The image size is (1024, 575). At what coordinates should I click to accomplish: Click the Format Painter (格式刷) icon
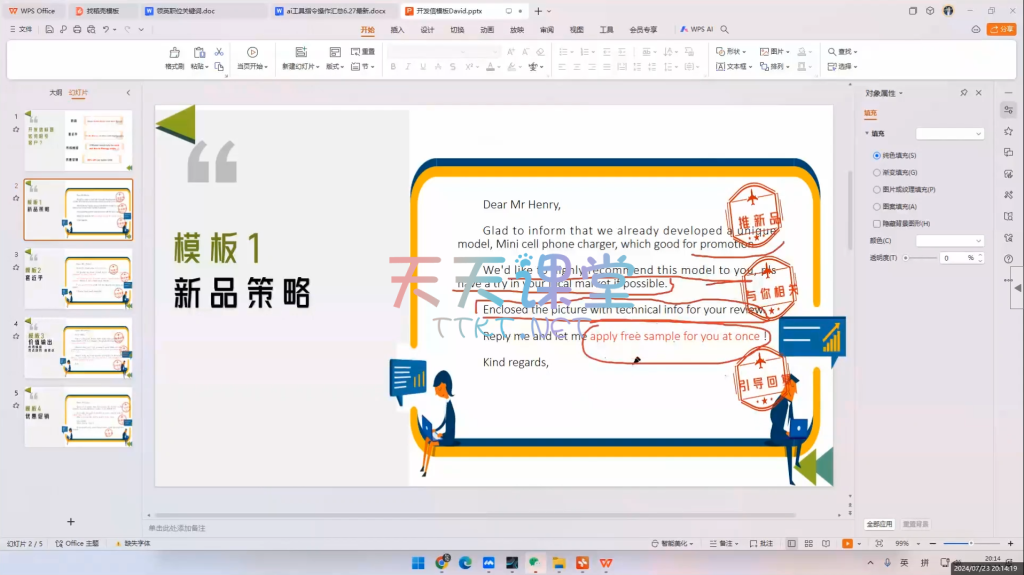coord(174,57)
